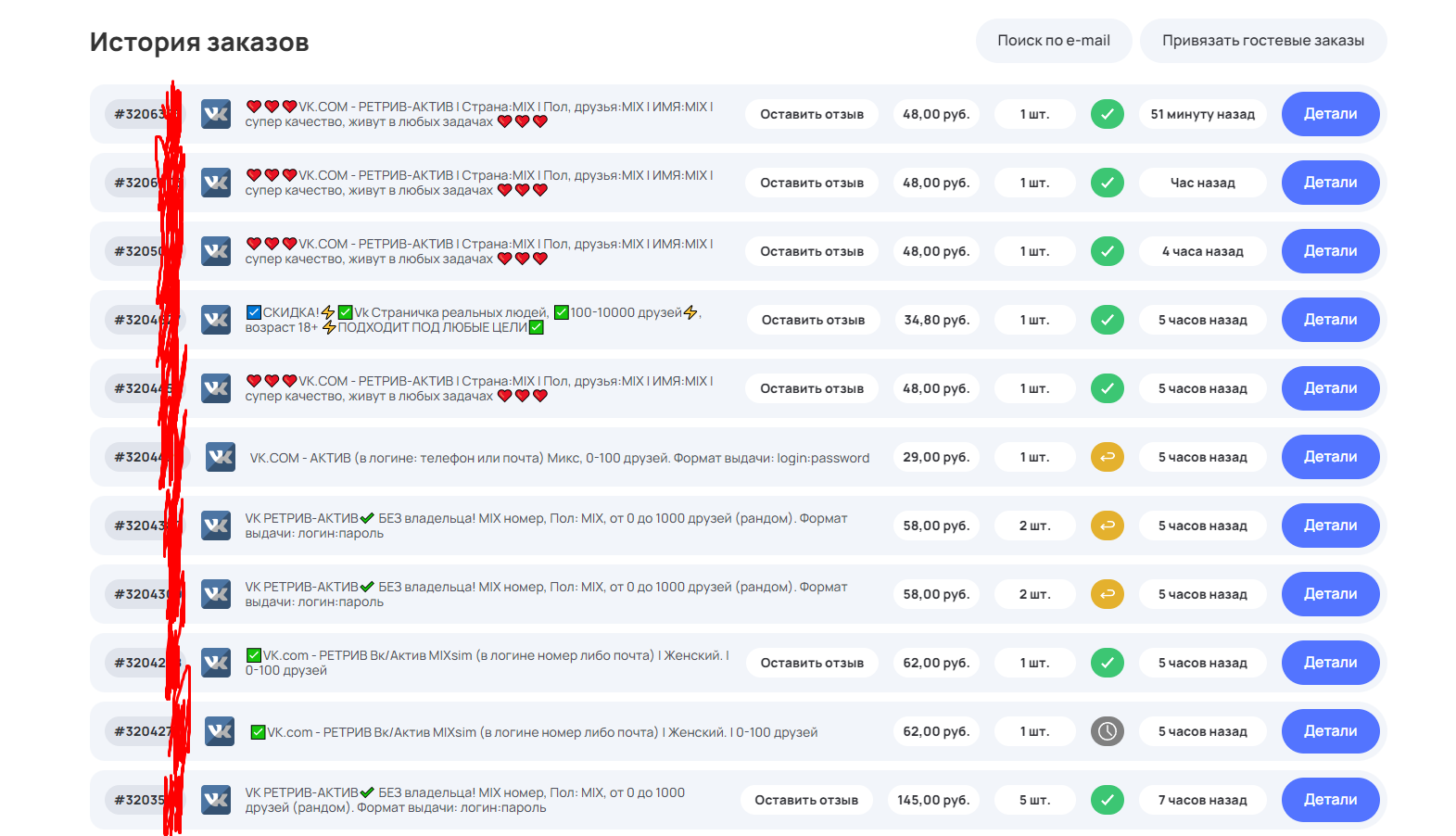Open the 'VK.COM - АКТИВ (в логине...' order title
The width and height of the screenshot is (1456, 836).
coord(559,458)
